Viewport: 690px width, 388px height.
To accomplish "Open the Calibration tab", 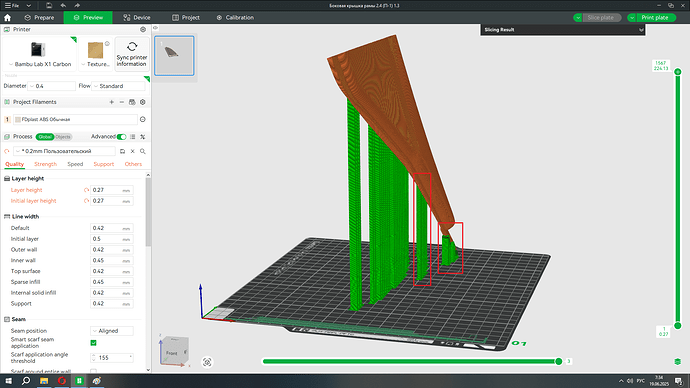I will 235,18.
